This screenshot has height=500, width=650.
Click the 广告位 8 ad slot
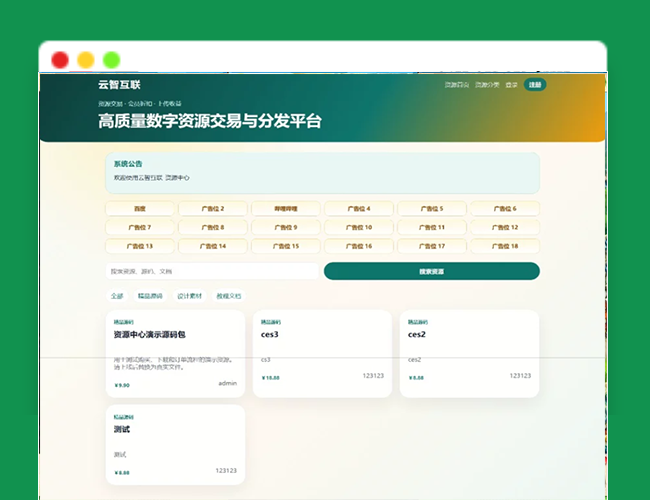pyautogui.click(x=213, y=227)
